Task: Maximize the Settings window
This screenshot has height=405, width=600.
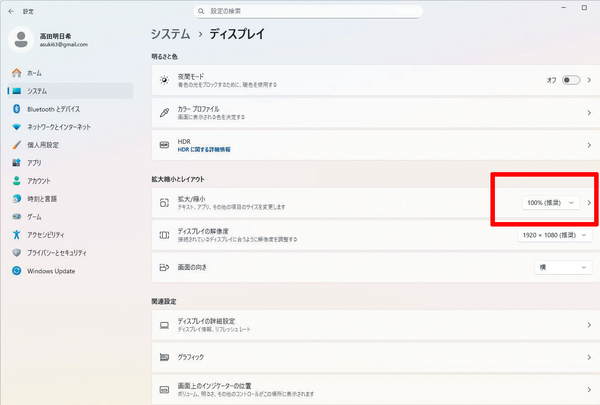Action: click(584, 7)
